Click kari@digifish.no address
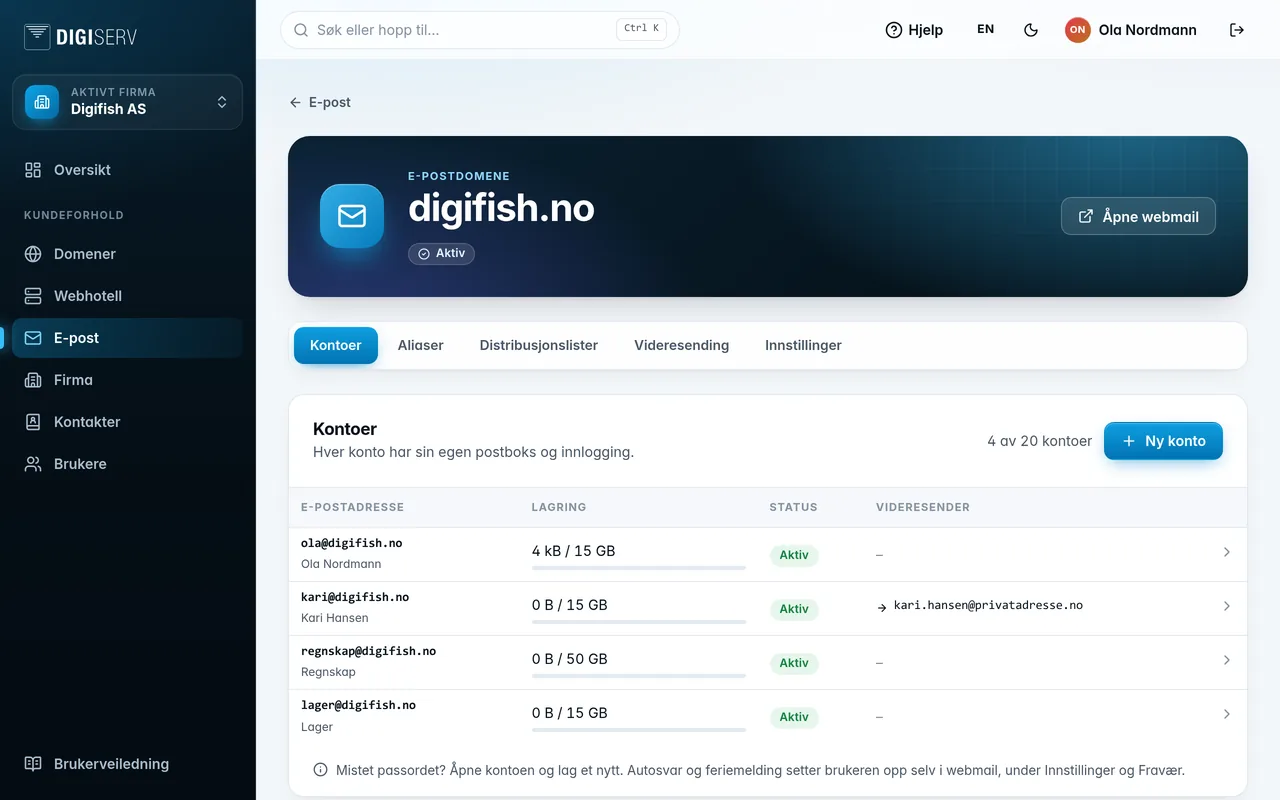This screenshot has height=800, width=1280. pyautogui.click(x=355, y=597)
